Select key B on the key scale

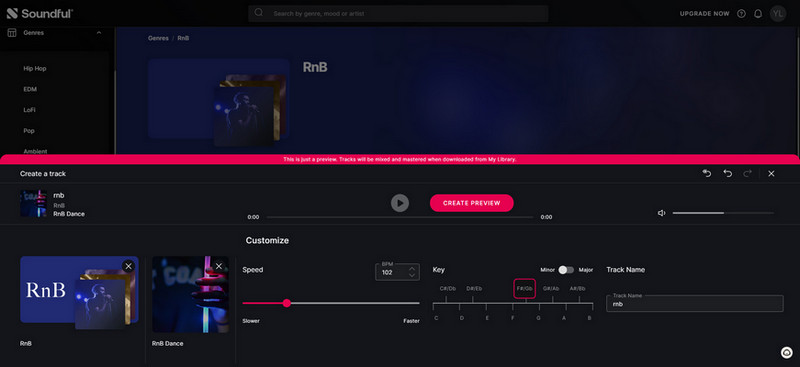coord(590,318)
